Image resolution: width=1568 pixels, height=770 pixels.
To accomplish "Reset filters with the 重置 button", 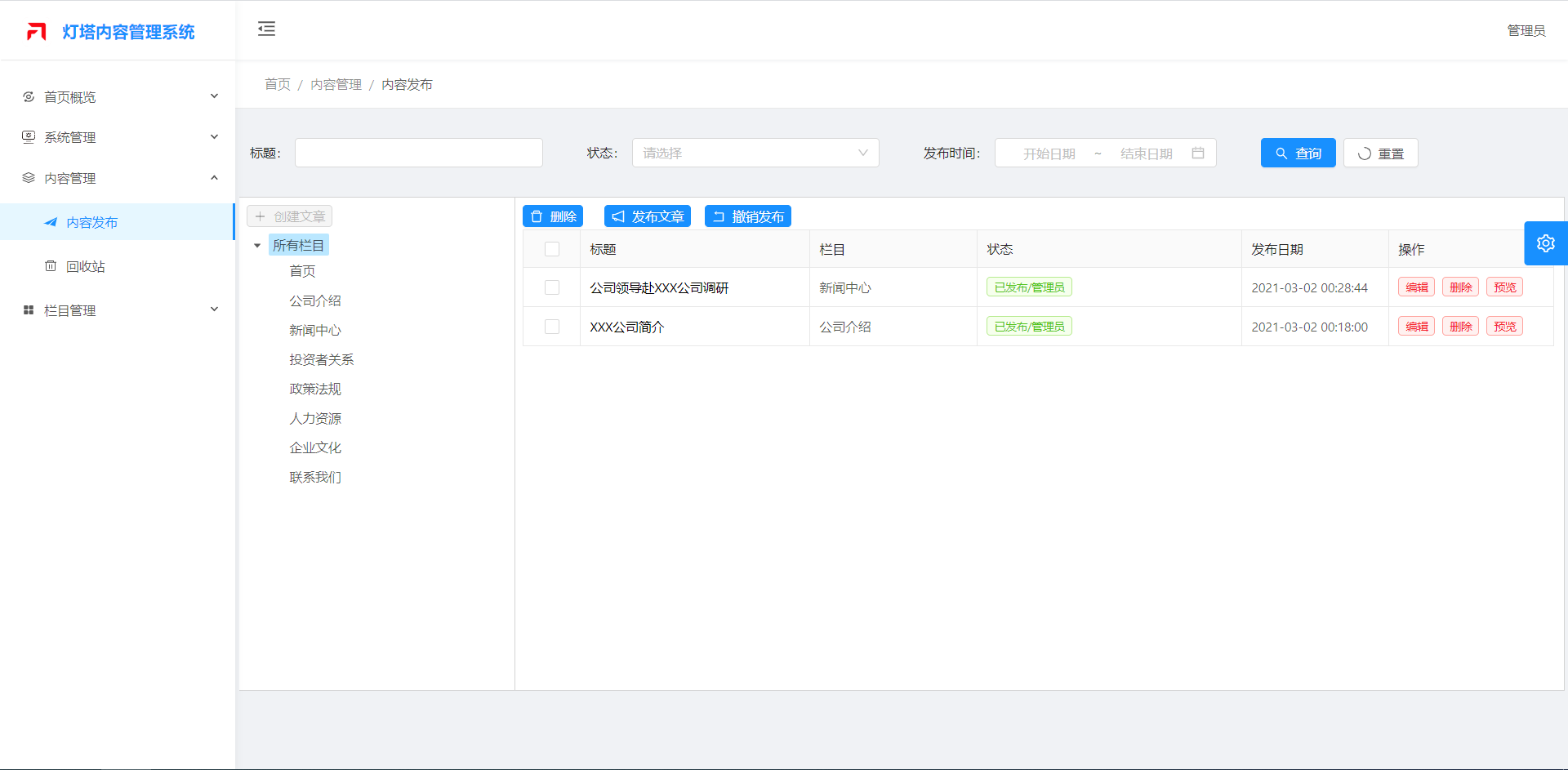I will (1380, 154).
